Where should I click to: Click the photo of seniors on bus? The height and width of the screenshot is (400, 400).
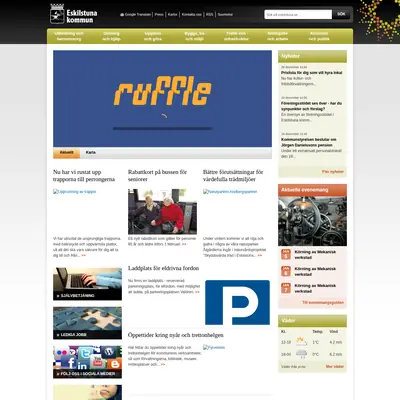(x=162, y=211)
